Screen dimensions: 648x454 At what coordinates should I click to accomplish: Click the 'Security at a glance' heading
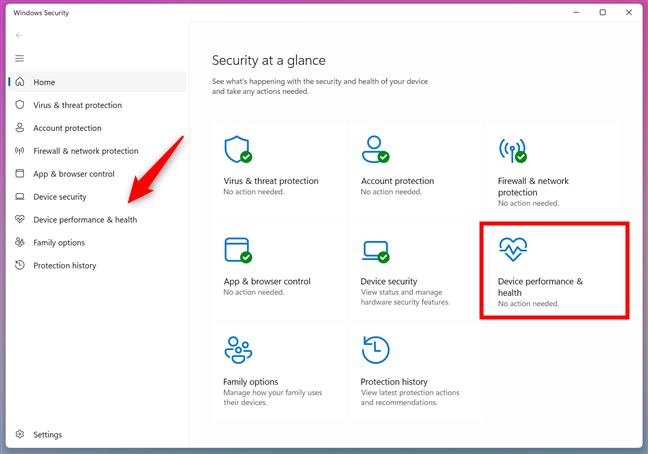269,60
